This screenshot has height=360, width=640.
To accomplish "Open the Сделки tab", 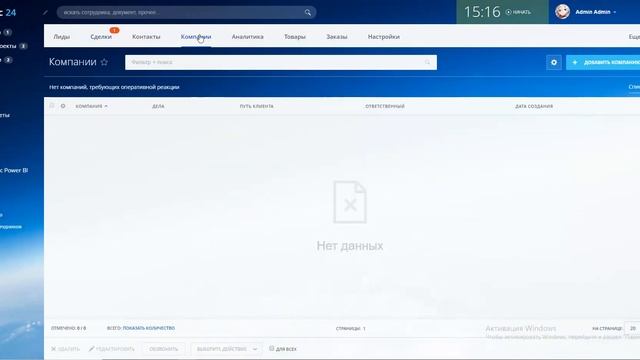I will (101, 37).
